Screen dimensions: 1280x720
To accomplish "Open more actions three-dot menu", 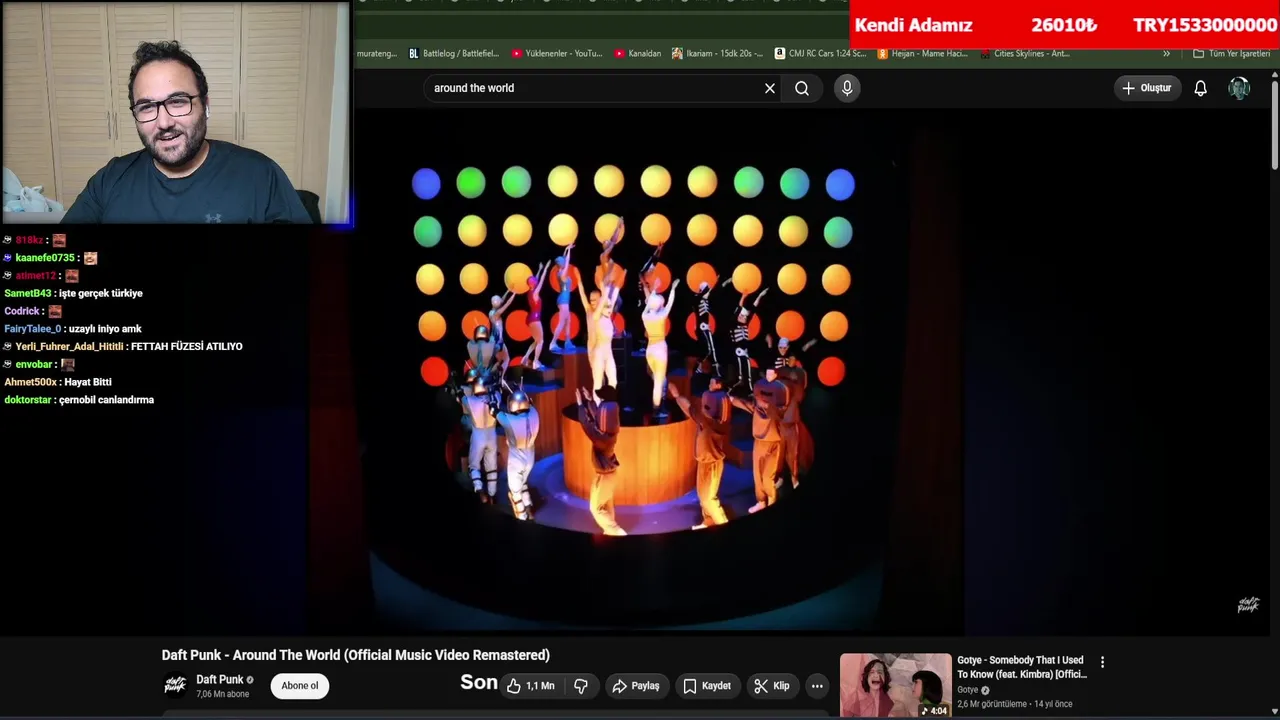I will coord(817,686).
